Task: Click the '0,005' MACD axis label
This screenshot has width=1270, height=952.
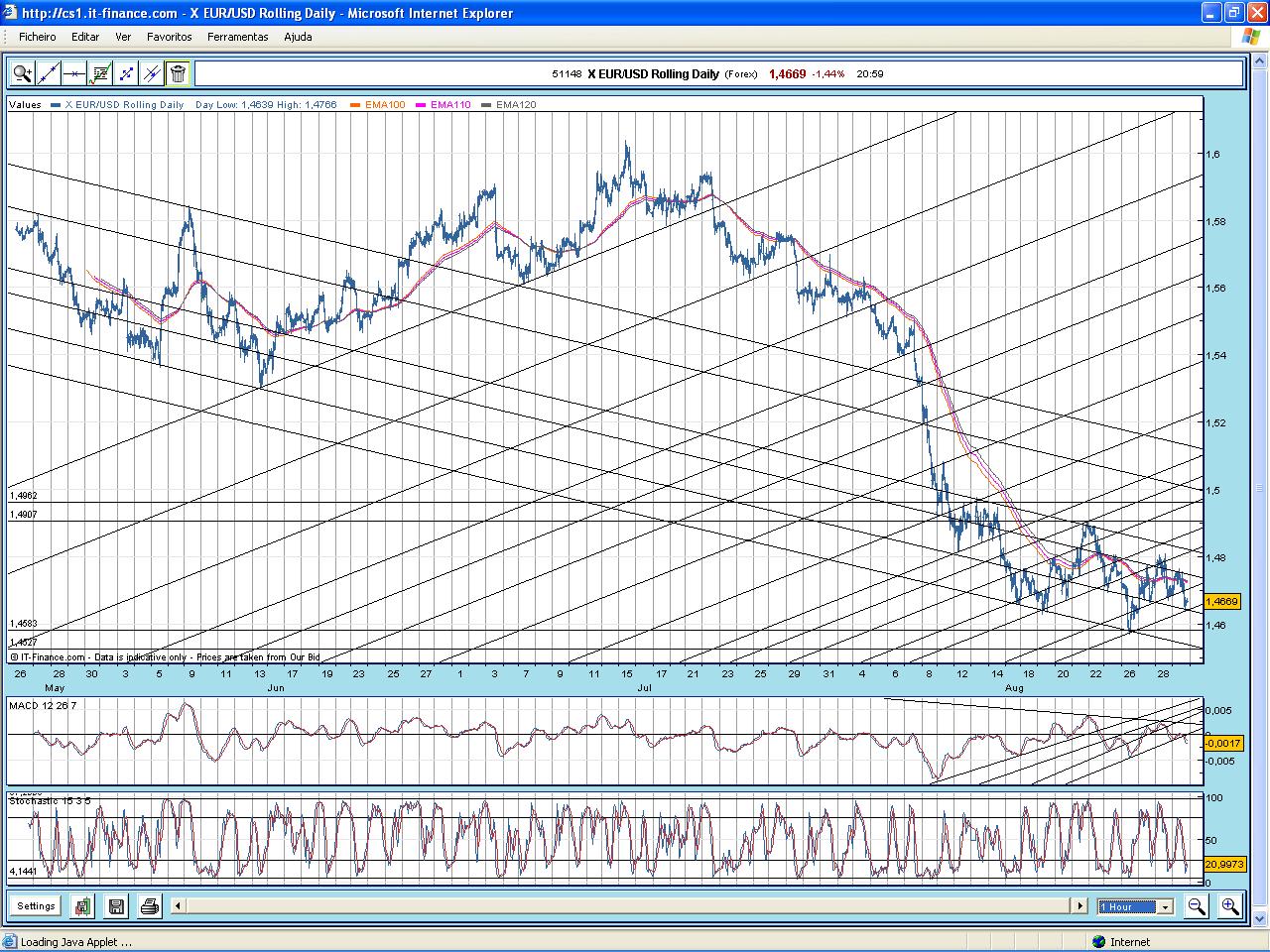Action: [x=1219, y=711]
